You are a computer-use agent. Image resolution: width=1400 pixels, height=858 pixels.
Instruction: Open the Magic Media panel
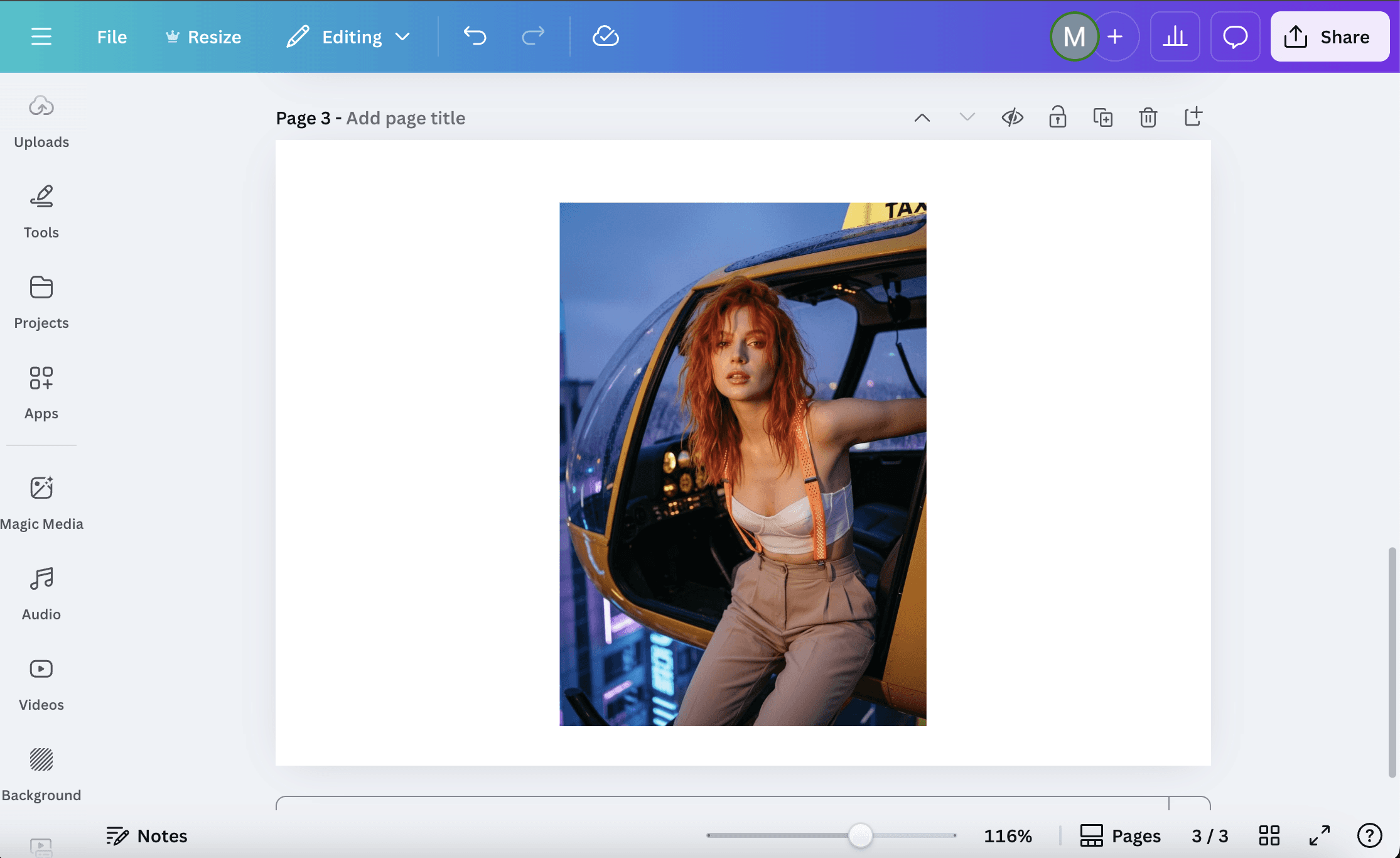pos(41,502)
